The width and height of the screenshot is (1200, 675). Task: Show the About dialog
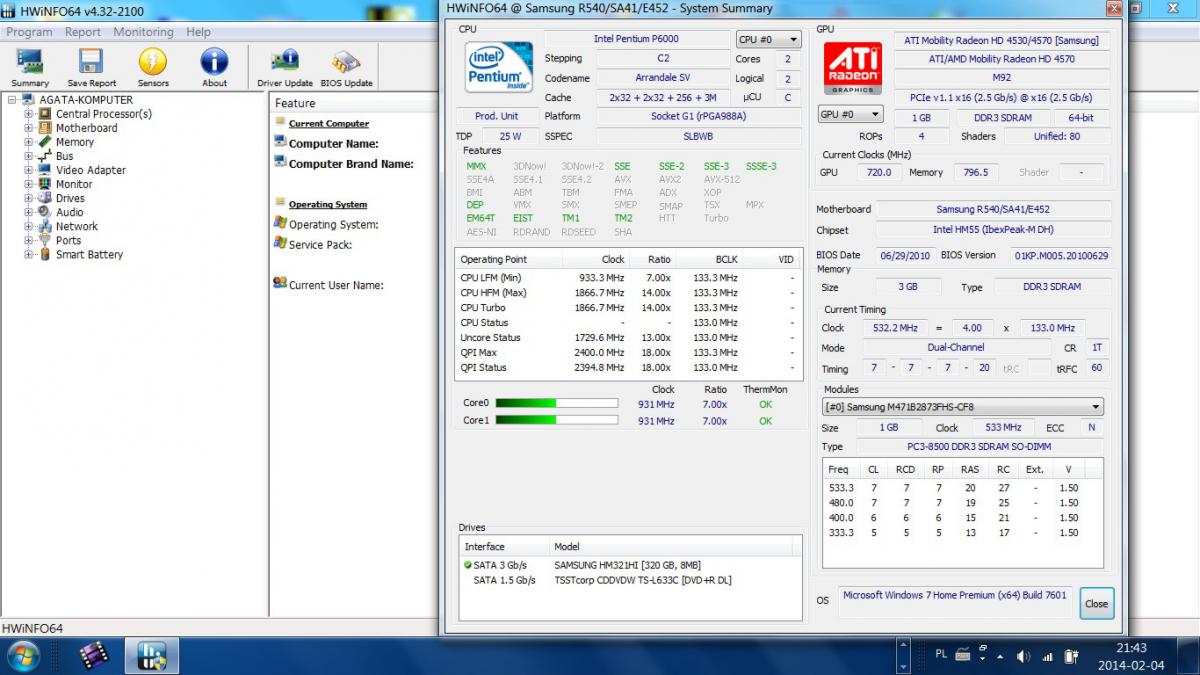pos(214,68)
